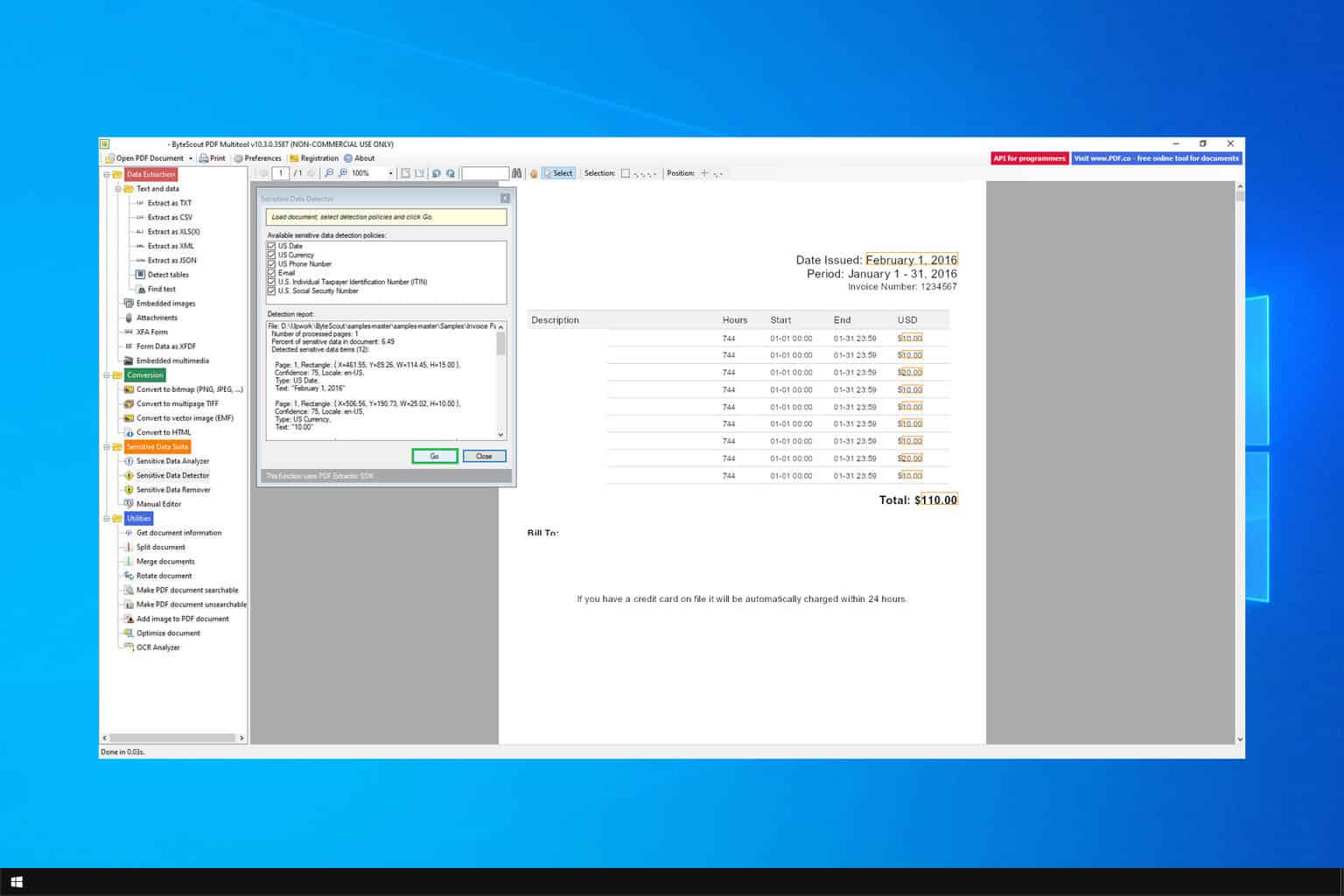The image size is (1344, 896).
Task: Open the Registration menu item
Action: point(314,158)
